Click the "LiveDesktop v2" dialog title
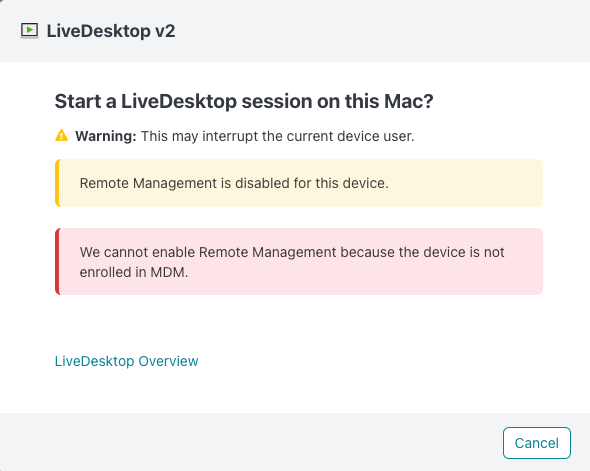 (x=111, y=31)
